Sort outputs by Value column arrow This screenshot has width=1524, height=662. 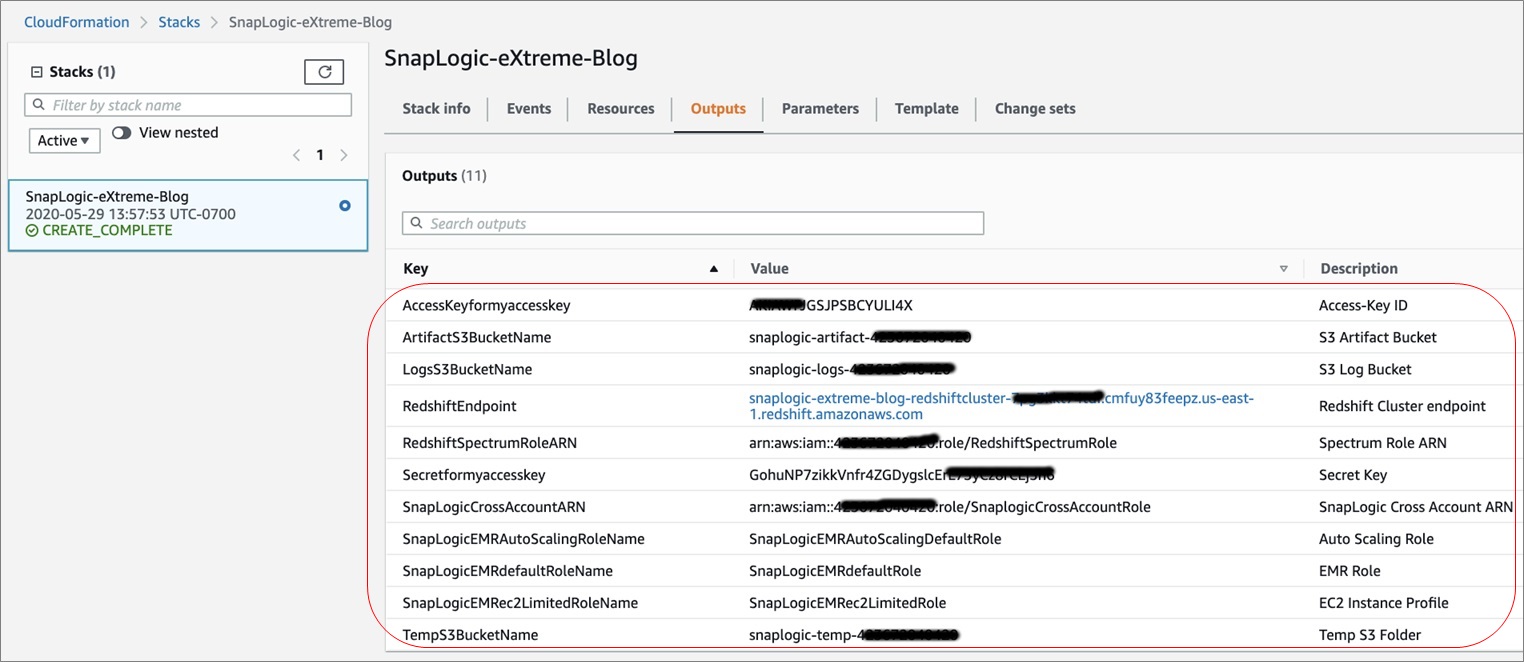click(x=1284, y=269)
